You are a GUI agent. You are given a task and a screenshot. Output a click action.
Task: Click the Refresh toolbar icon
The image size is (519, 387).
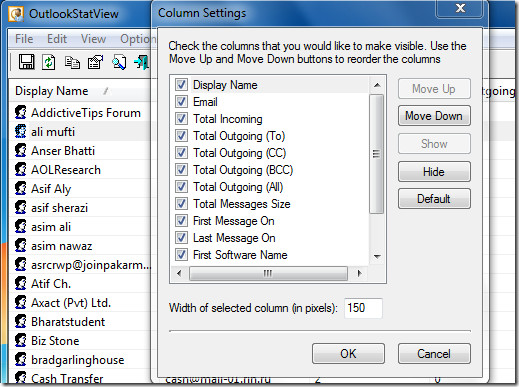click(49, 62)
